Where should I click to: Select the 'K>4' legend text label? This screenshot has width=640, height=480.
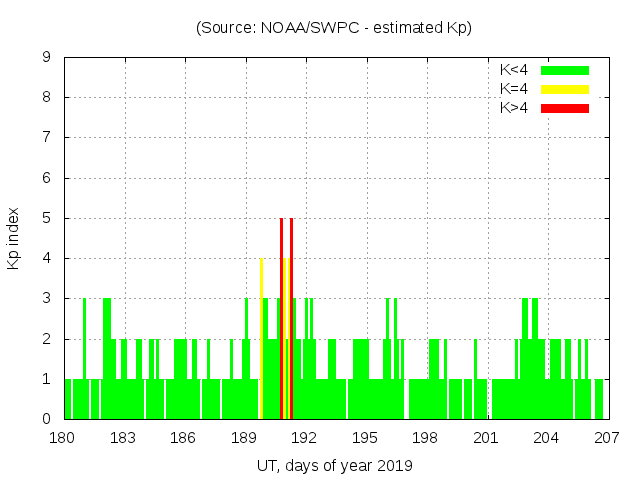coord(514,108)
